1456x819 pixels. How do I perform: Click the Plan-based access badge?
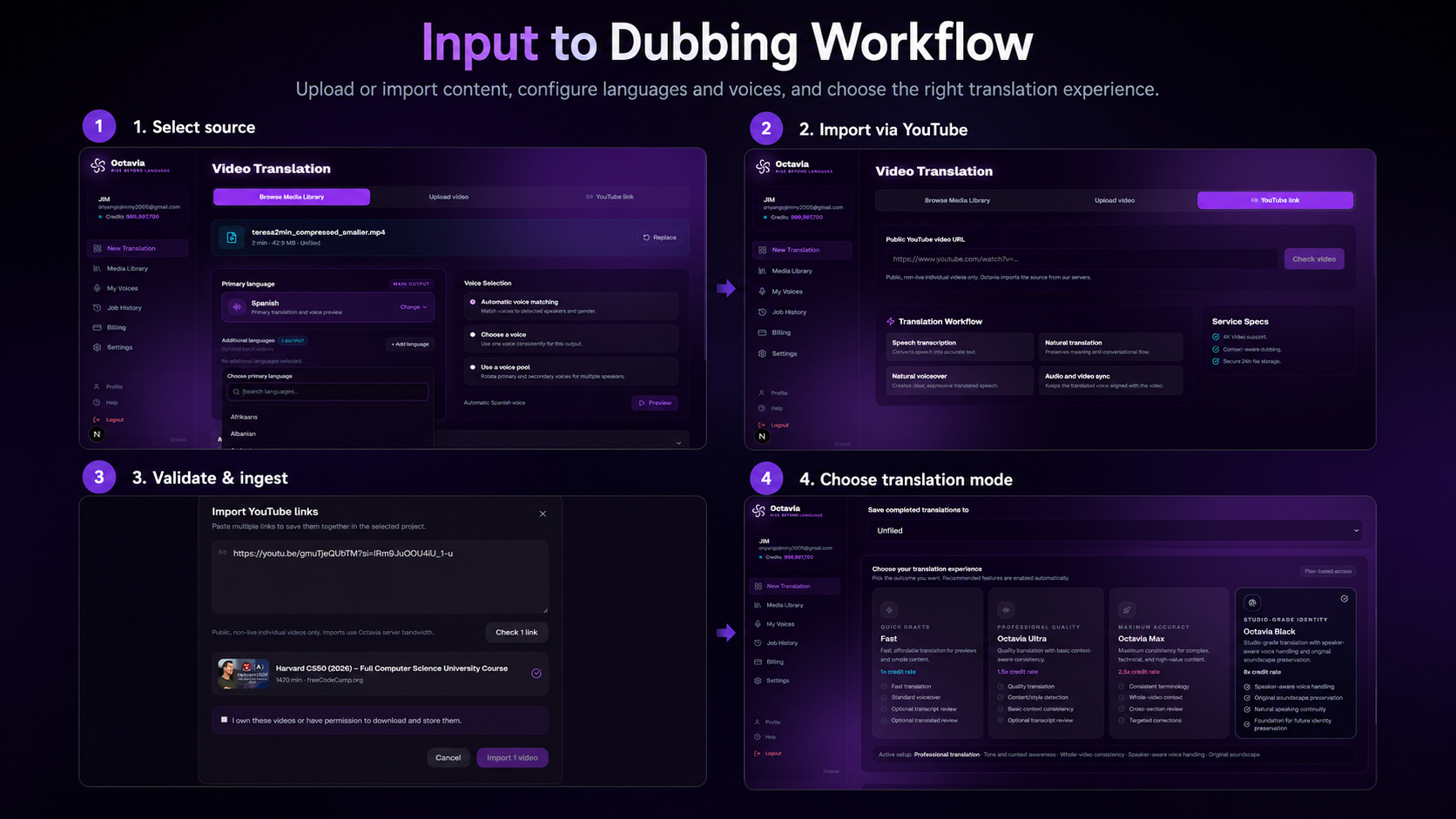(1328, 572)
